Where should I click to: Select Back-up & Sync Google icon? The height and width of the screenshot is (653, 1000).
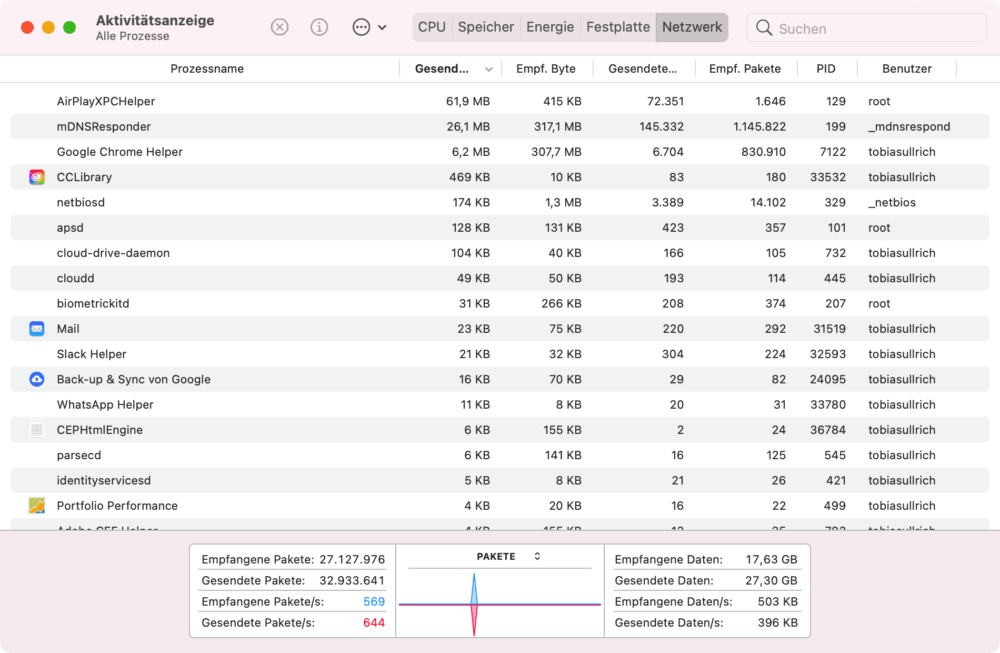click(37, 379)
